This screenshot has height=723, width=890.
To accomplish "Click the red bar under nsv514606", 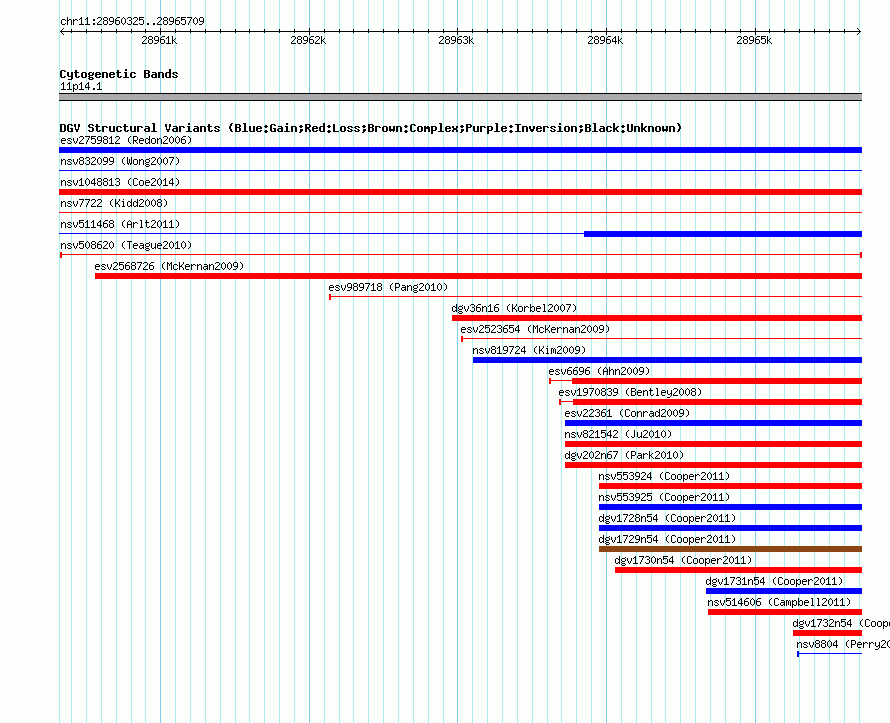I will (x=785, y=612).
